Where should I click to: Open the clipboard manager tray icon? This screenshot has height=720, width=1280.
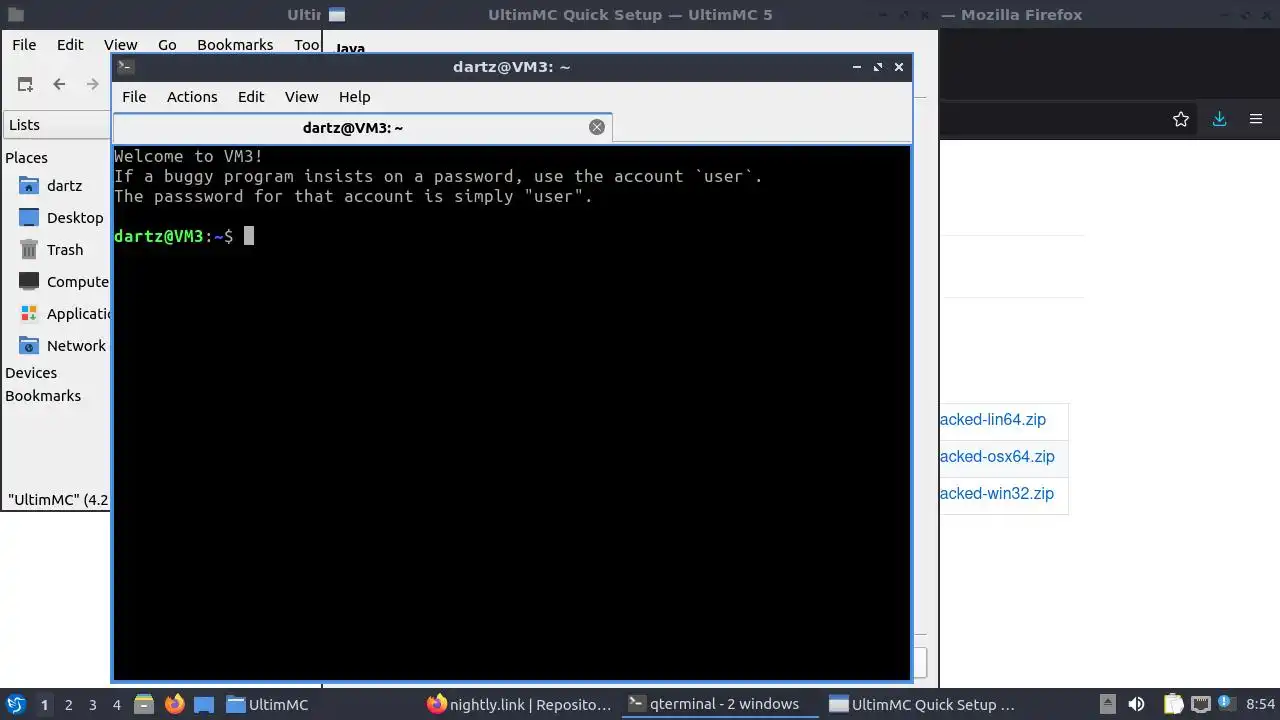1174,704
